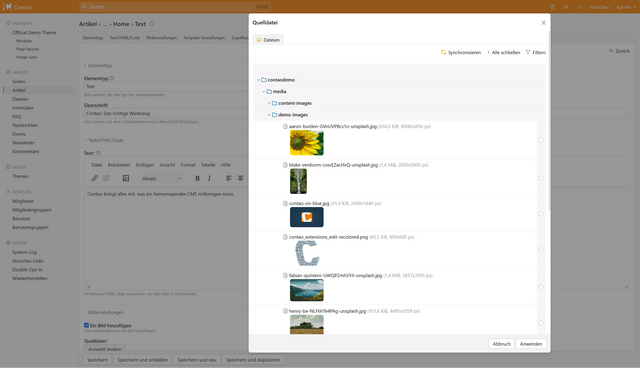Expand the content-images folder
Screen dimensions: 640x368
pos(269,103)
